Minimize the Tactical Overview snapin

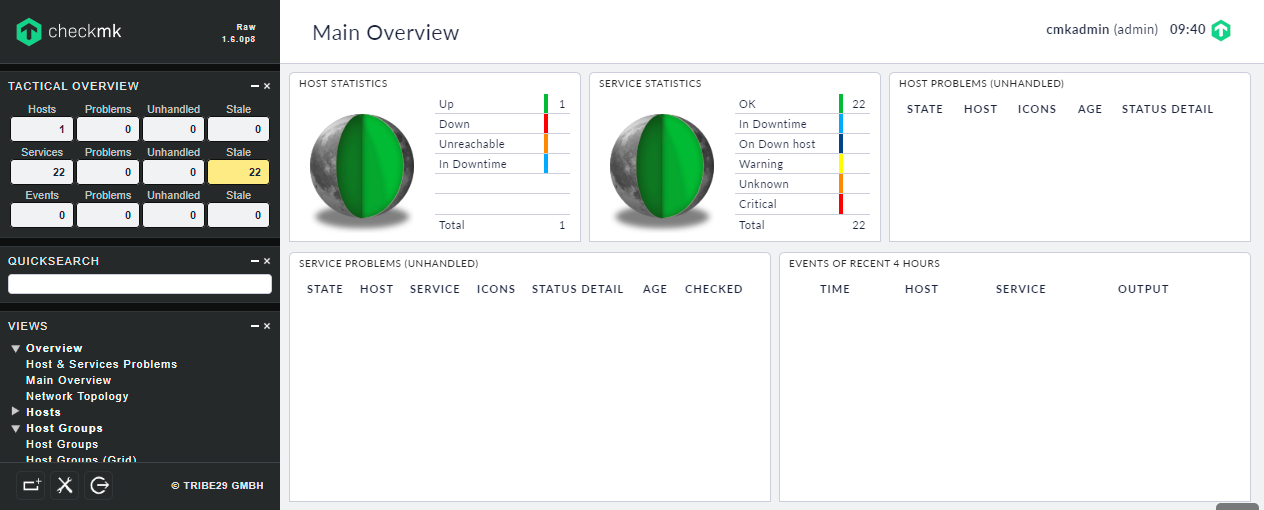tap(255, 87)
